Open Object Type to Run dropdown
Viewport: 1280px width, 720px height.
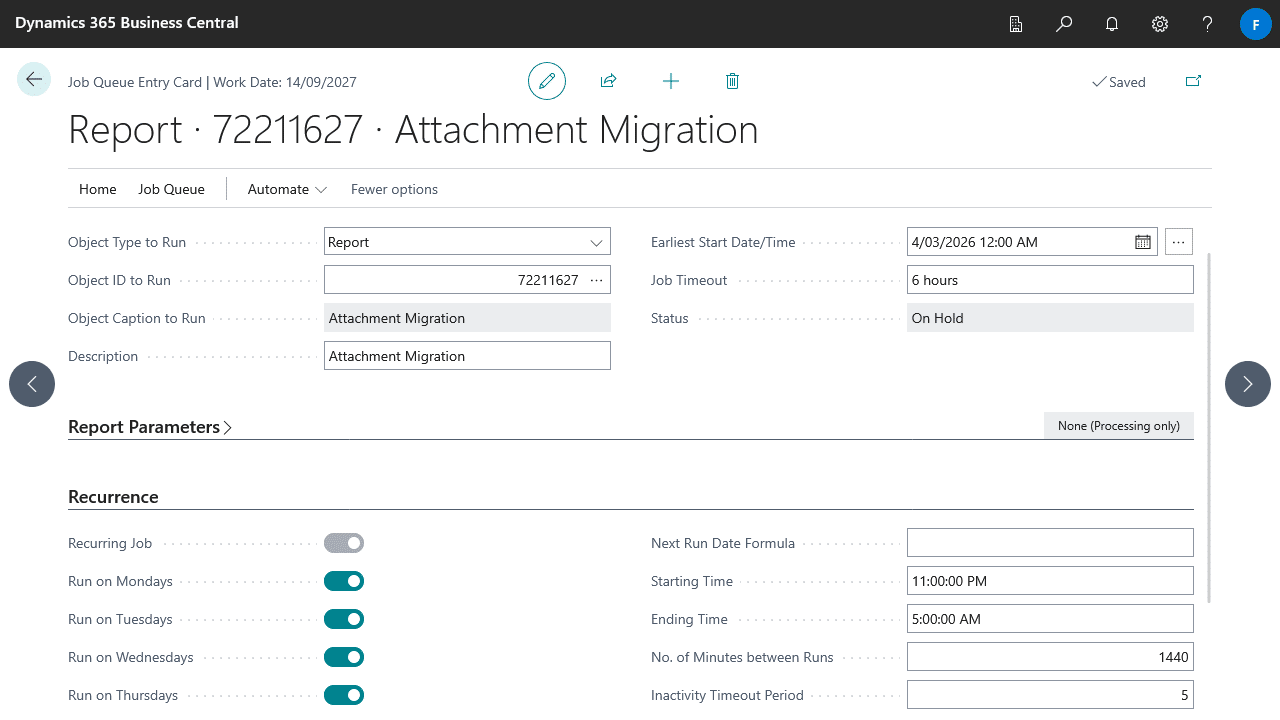click(x=467, y=242)
